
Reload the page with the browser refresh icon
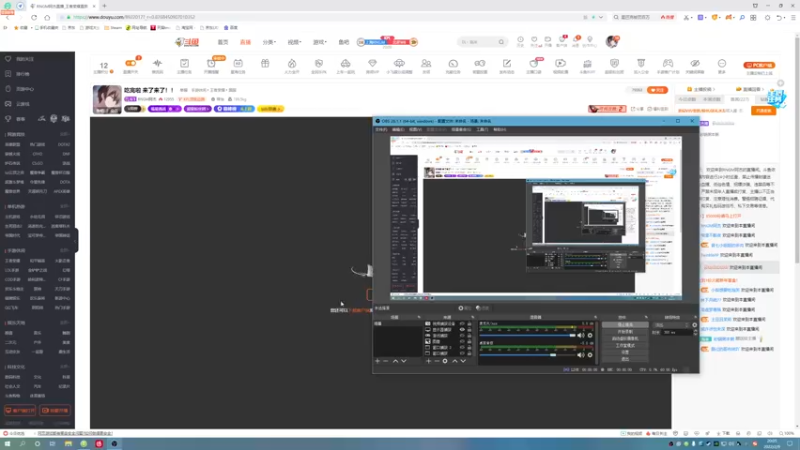(34, 17)
